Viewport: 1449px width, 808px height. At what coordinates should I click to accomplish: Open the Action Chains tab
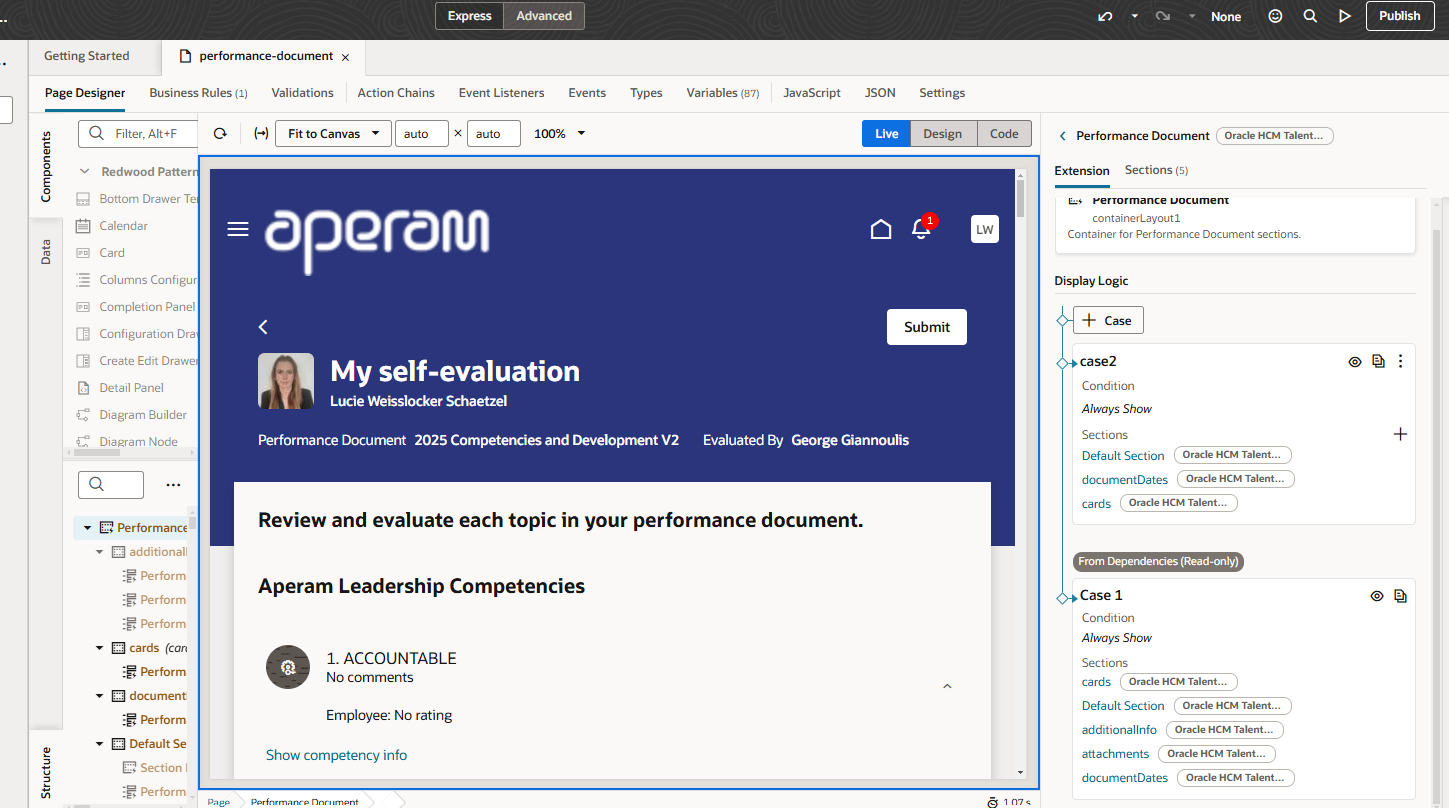[396, 93]
